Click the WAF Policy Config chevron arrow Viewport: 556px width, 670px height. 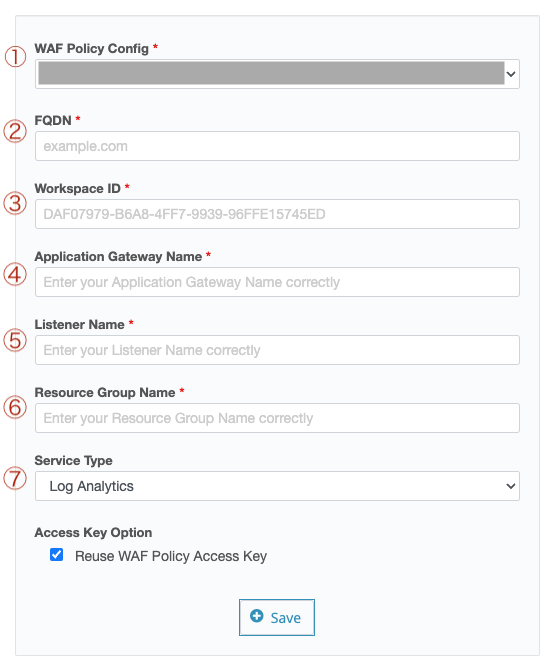pyautogui.click(x=511, y=74)
